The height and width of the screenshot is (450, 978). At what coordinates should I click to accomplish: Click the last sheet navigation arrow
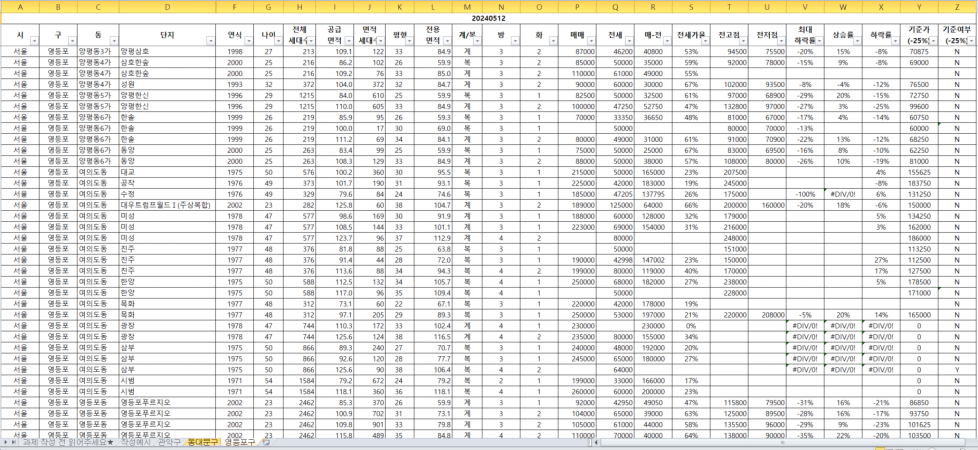tap(13, 442)
